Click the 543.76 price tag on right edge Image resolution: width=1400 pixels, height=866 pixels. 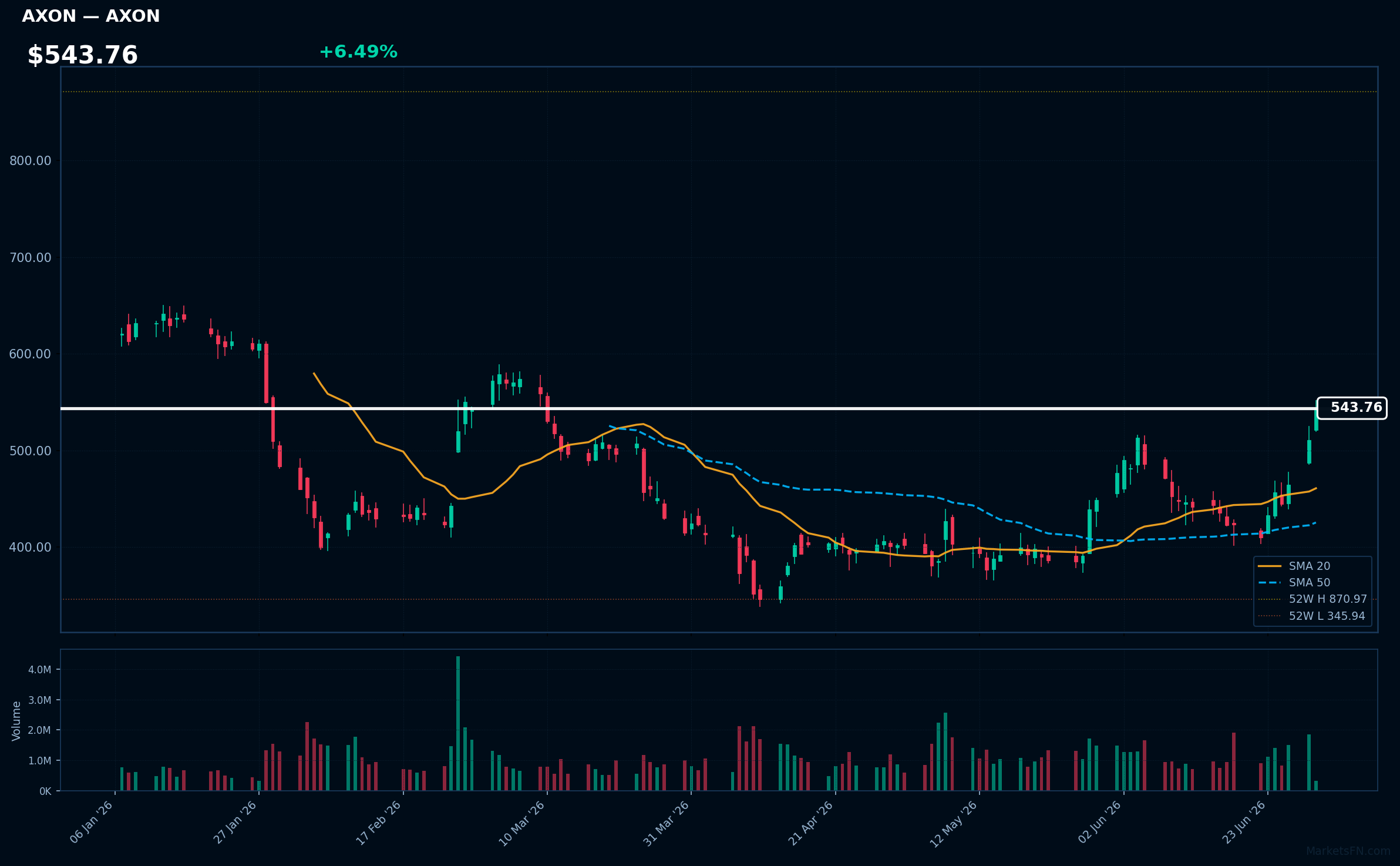pos(1352,408)
